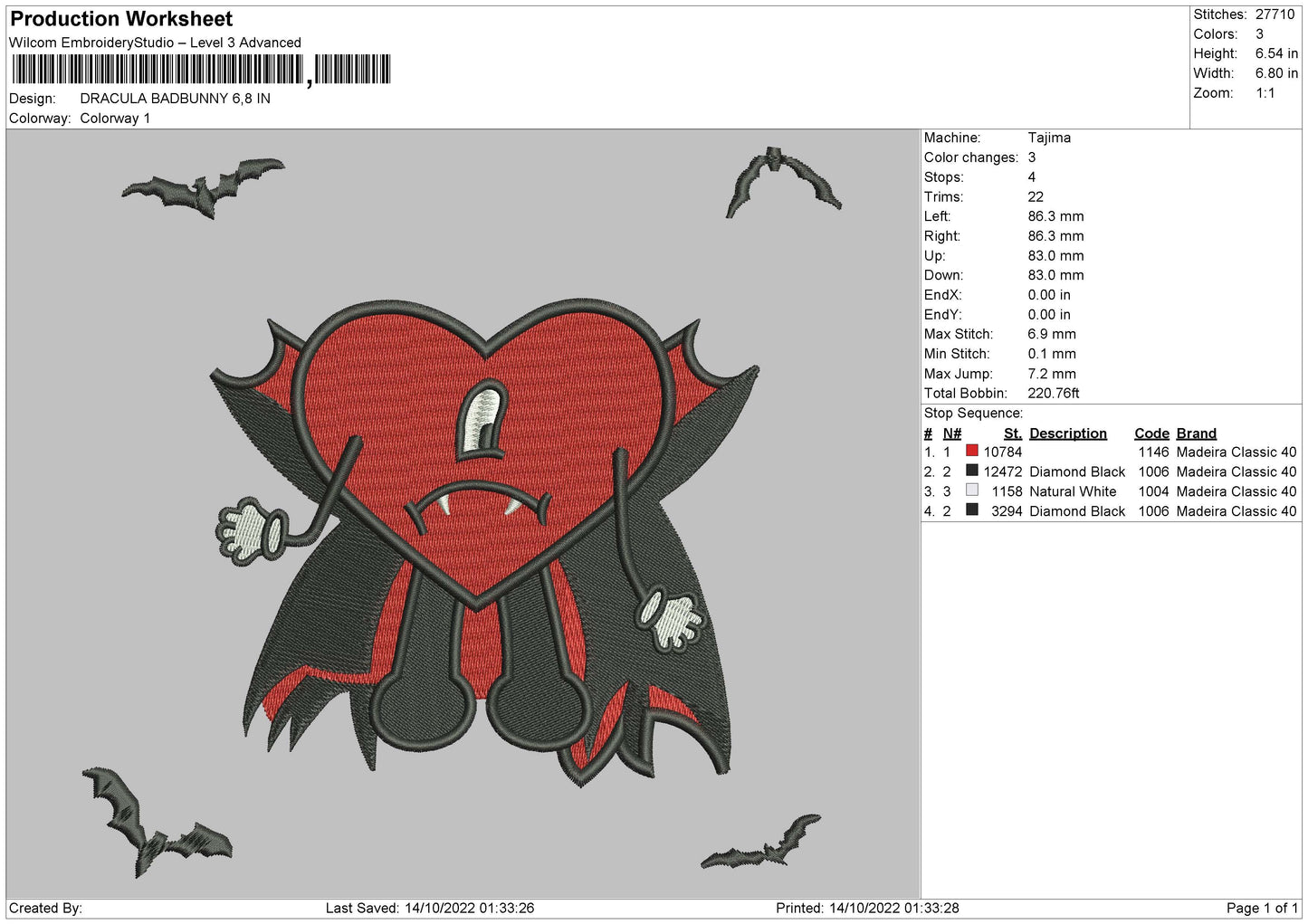Image resolution: width=1308 pixels, height=924 pixels.
Task: Click the Total Bobbin value 220.76ft
Action: click(1054, 394)
